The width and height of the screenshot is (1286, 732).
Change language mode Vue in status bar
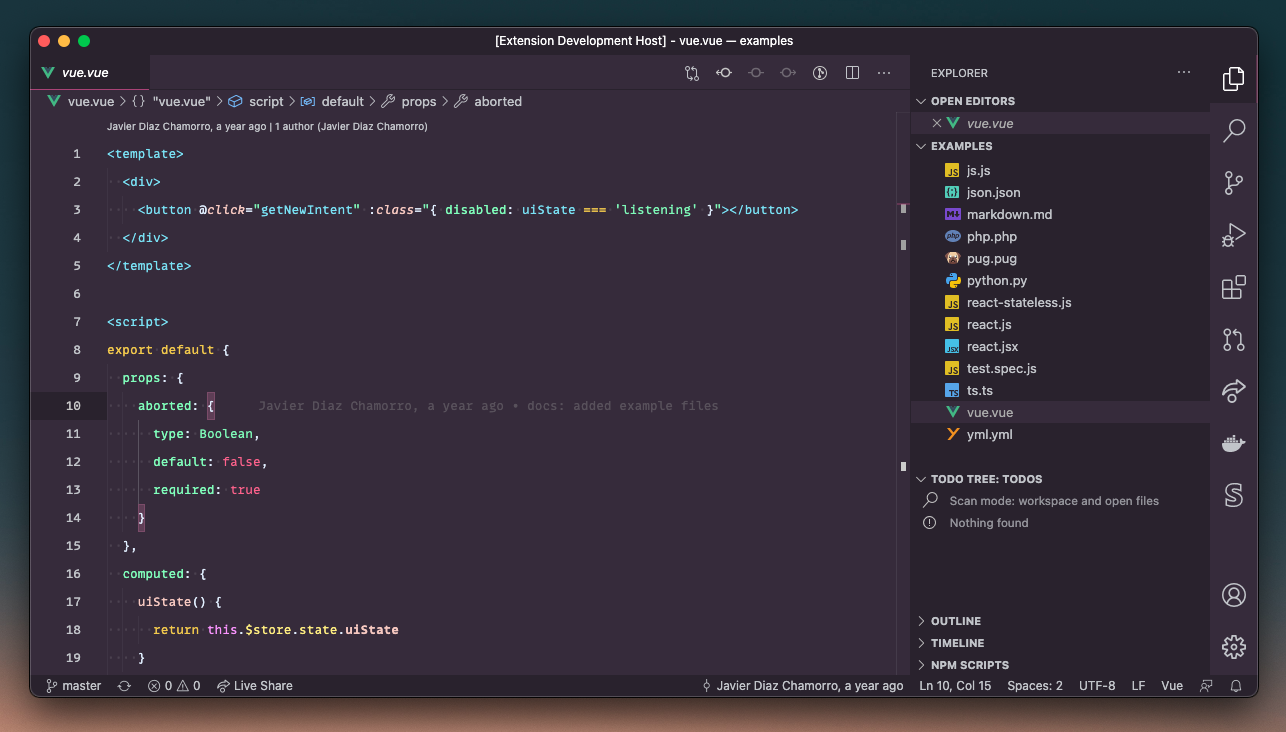click(1172, 686)
